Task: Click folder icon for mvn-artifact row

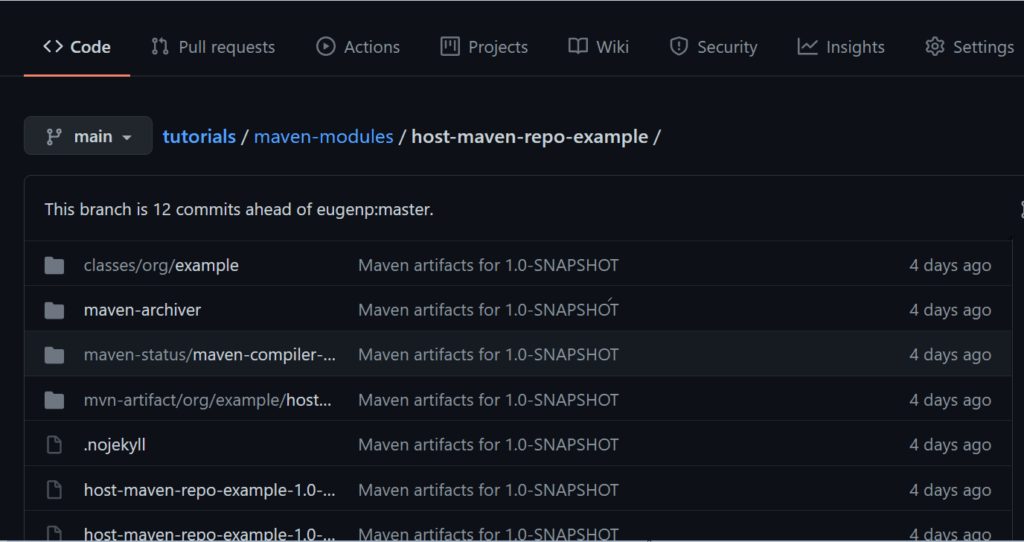Action: click(54, 400)
